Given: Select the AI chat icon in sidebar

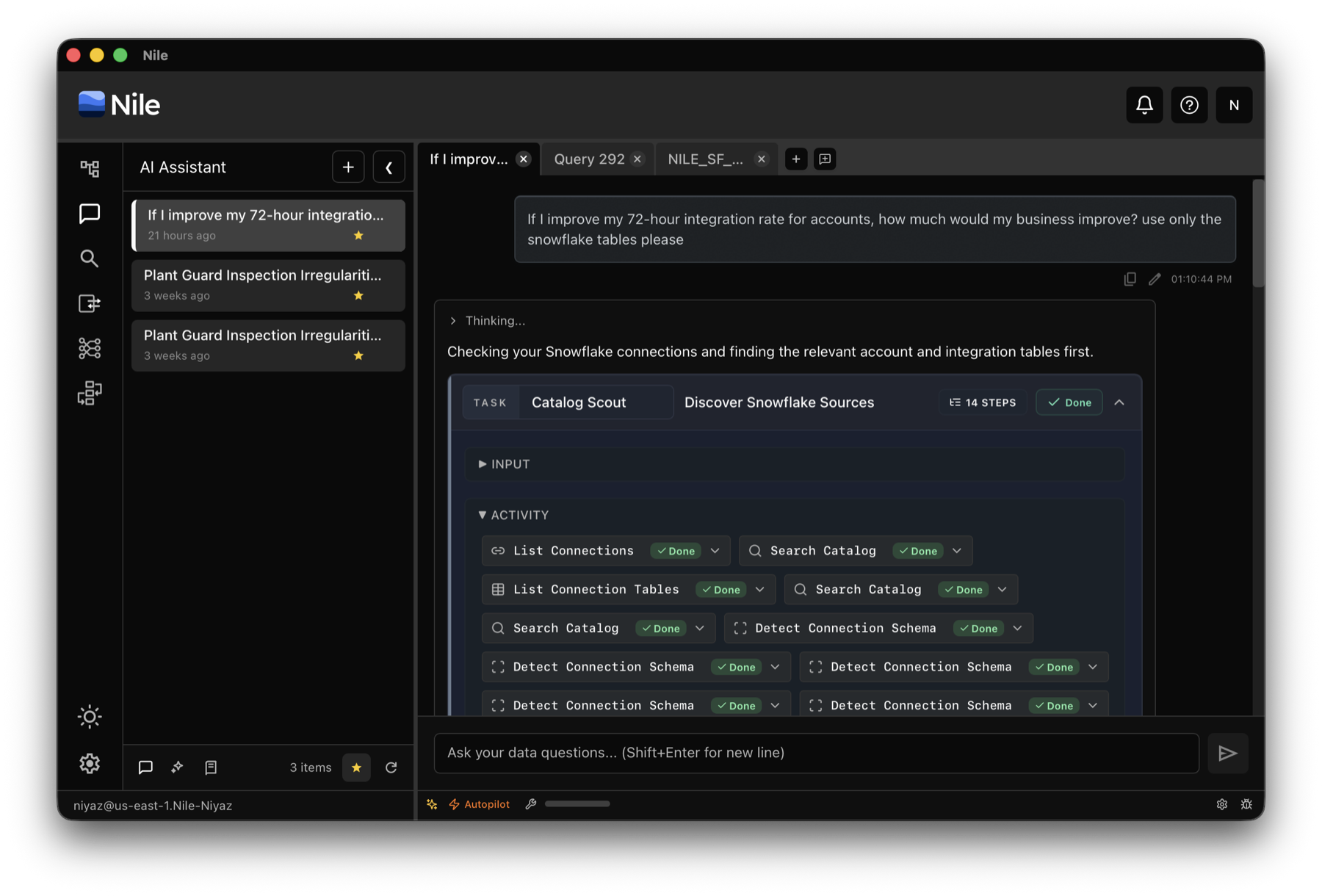Looking at the screenshot, I should point(90,214).
